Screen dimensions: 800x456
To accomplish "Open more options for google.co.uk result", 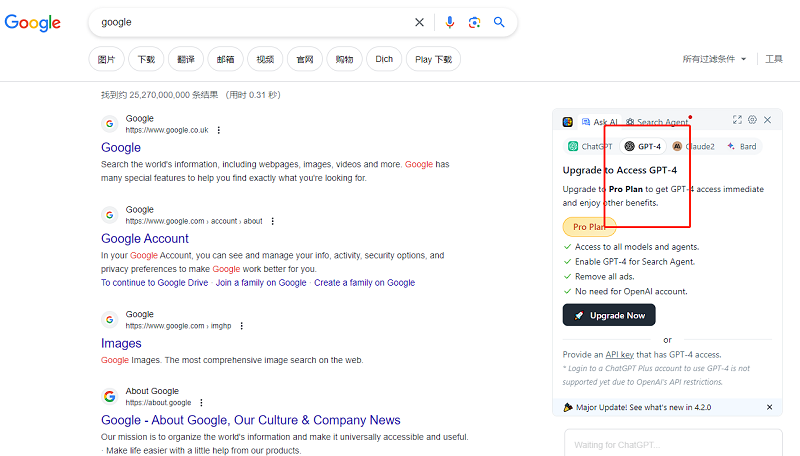I will click(x=219, y=130).
